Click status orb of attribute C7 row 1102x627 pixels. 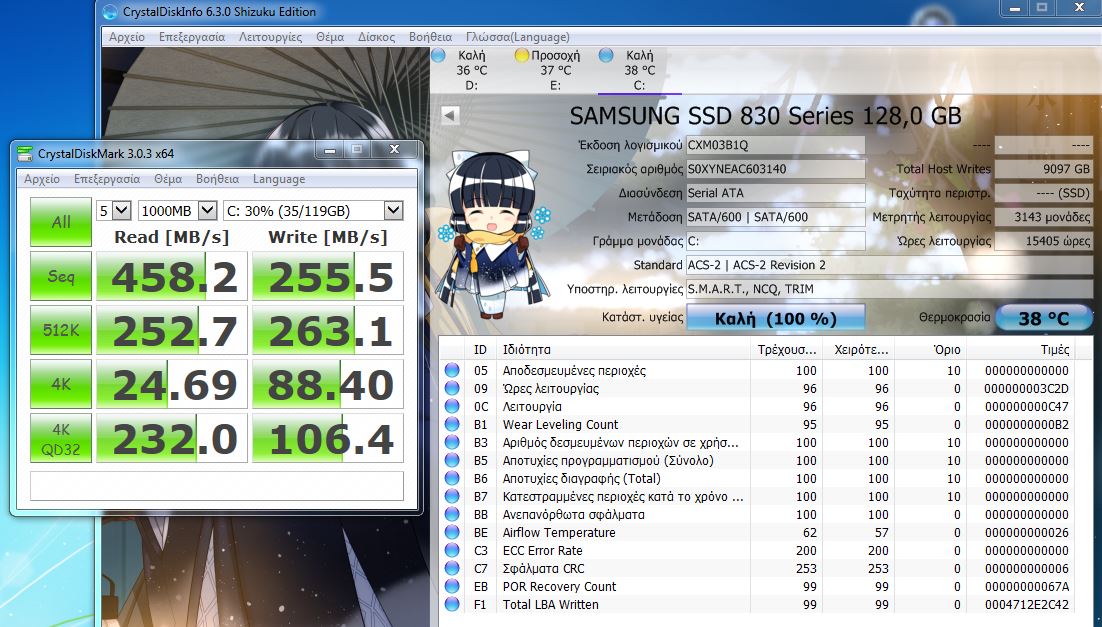tap(452, 568)
